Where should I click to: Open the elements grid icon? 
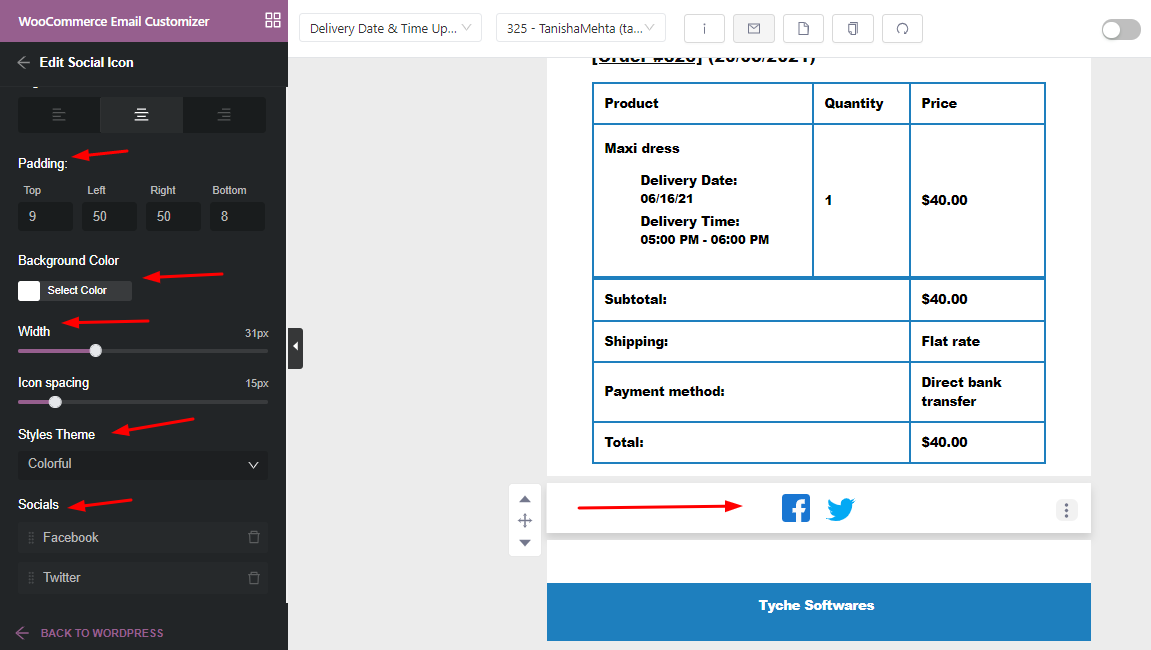coord(272,21)
